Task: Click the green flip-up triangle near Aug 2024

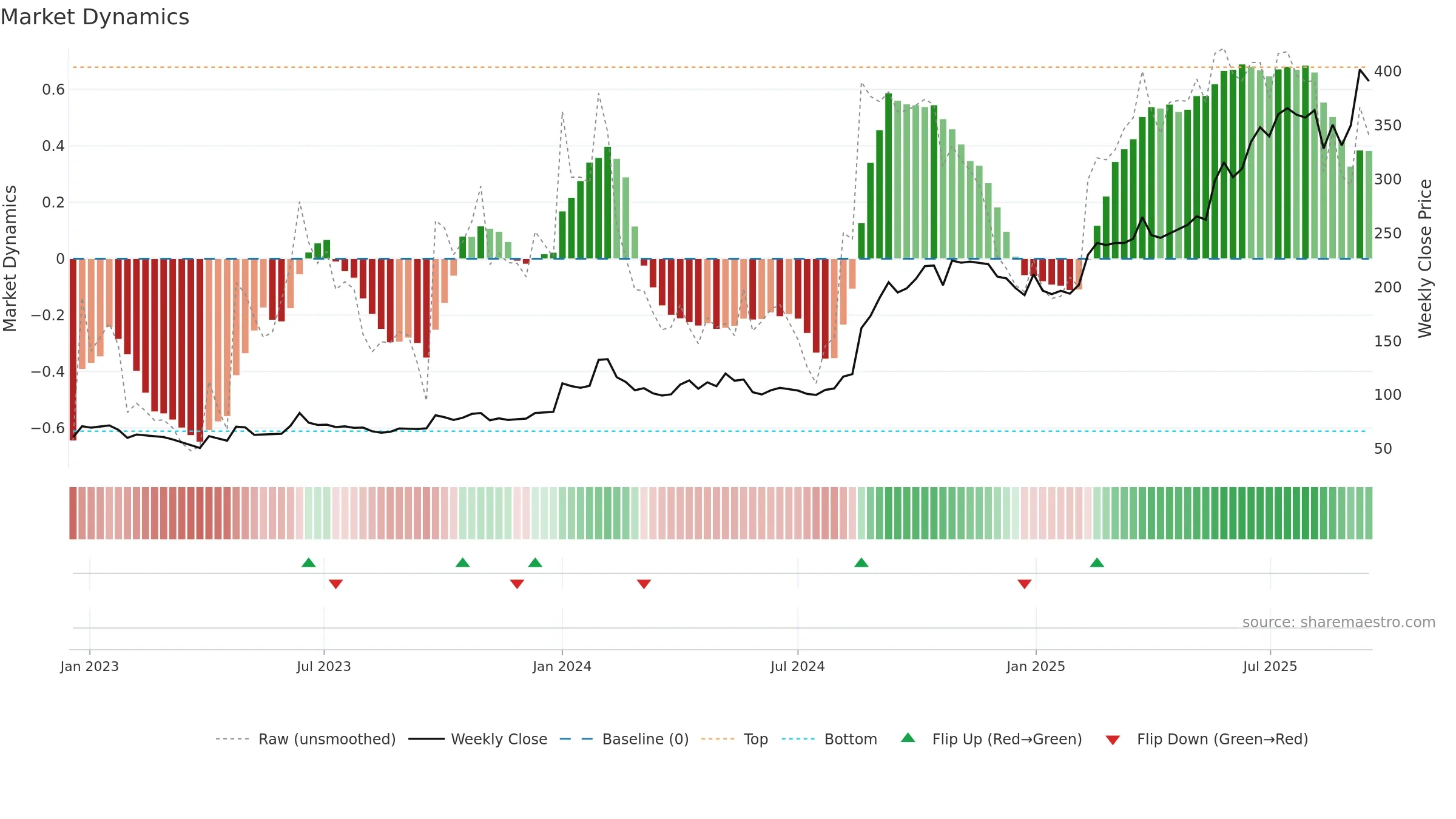Action: tap(861, 562)
